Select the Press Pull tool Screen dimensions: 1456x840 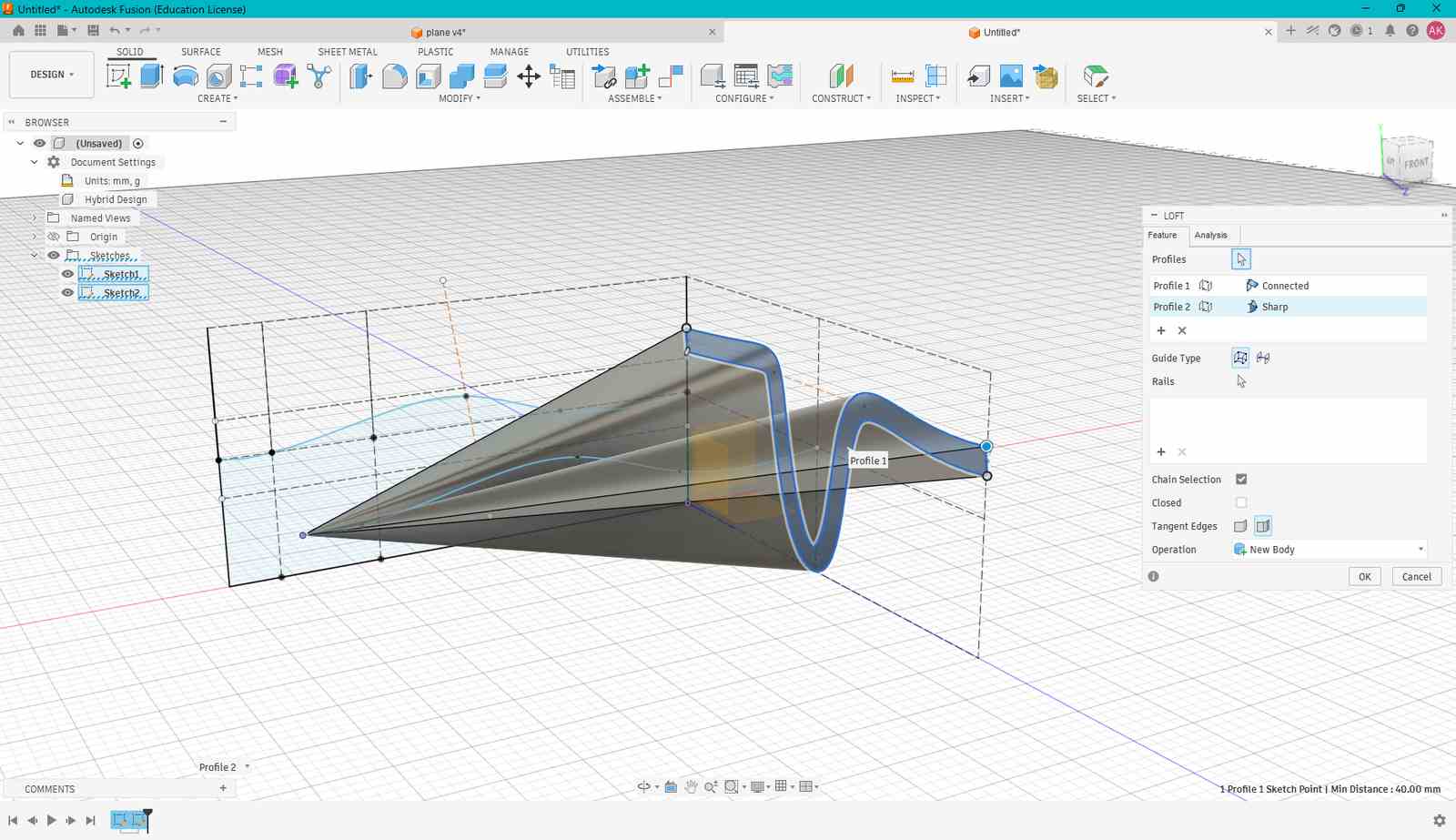pos(360,76)
